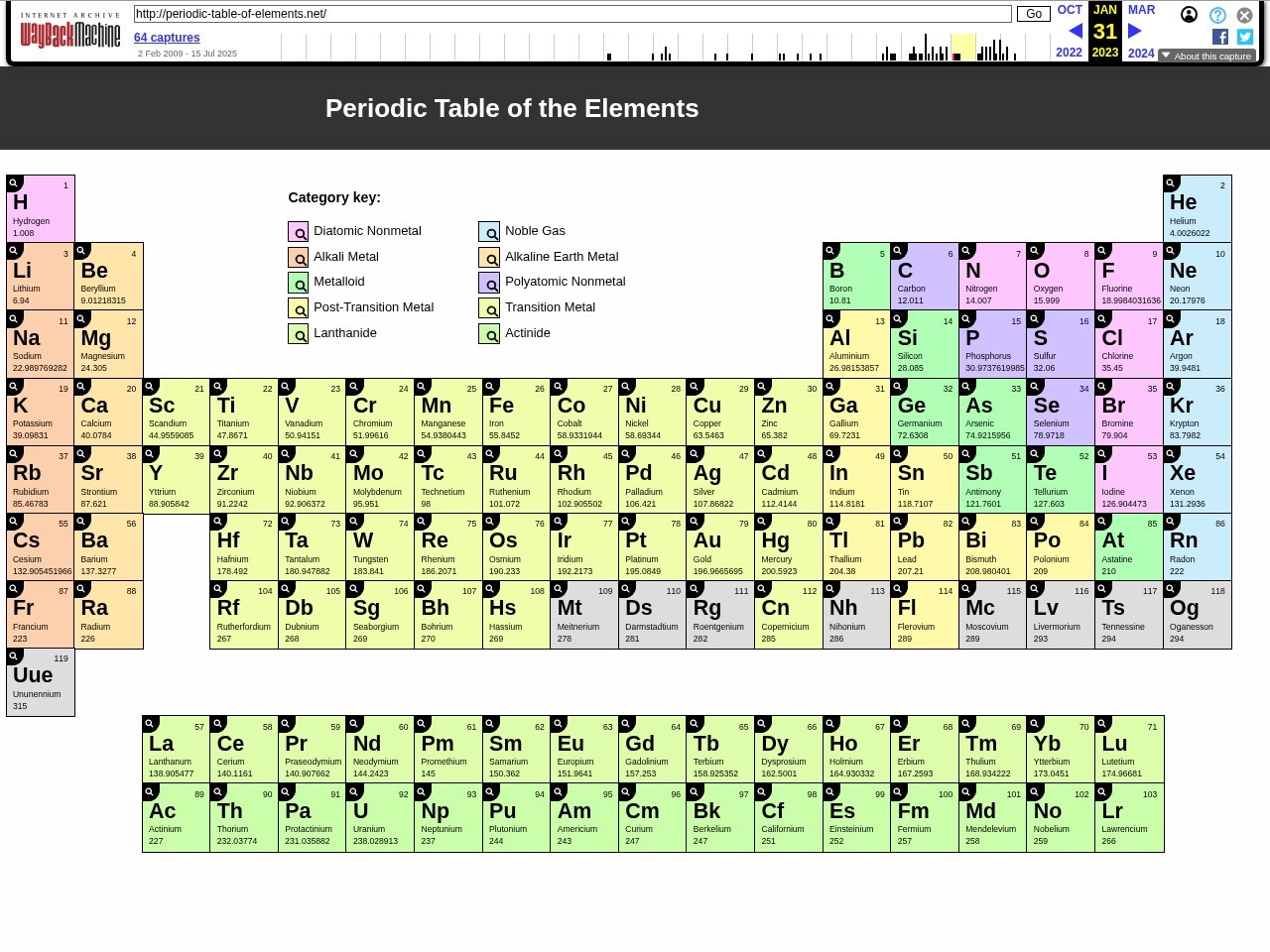This screenshot has height=952, width=1270.
Task: Click the magnifier icon on Carbon cell
Action: [899, 251]
